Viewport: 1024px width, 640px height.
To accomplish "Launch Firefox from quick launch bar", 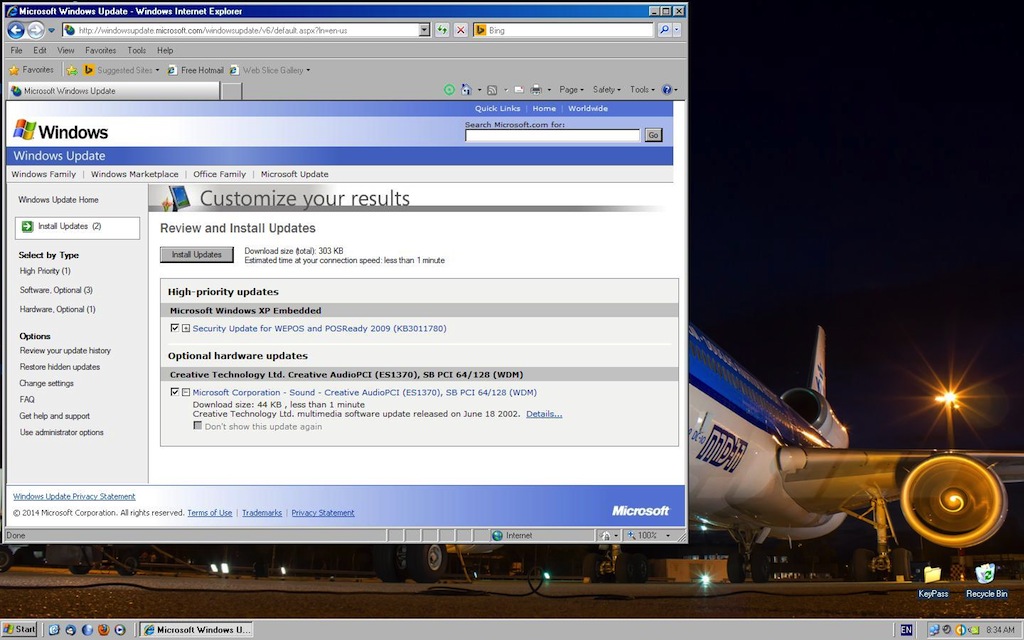I will [103, 630].
